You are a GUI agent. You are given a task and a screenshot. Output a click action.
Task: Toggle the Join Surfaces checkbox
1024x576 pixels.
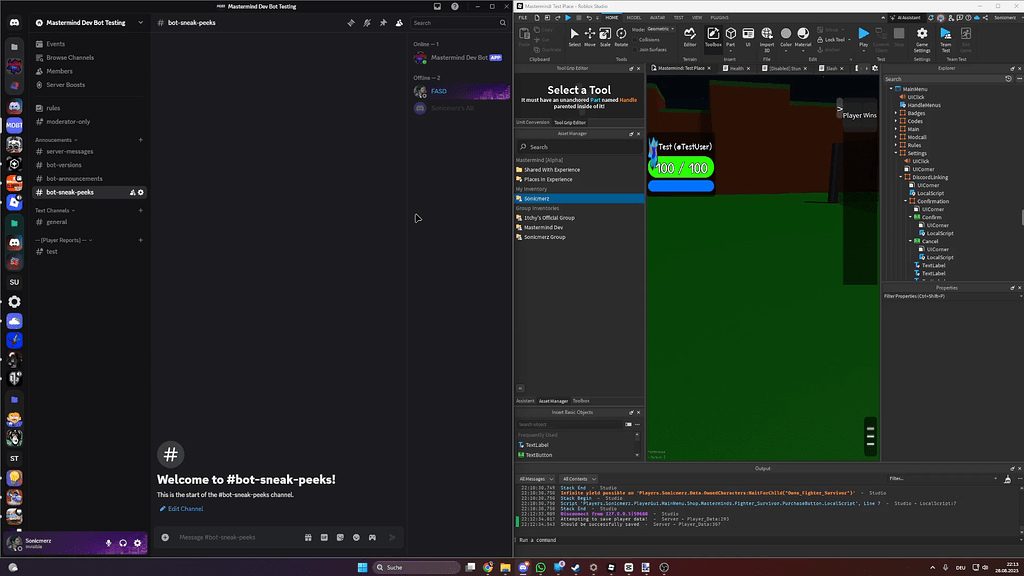[x=635, y=50]
